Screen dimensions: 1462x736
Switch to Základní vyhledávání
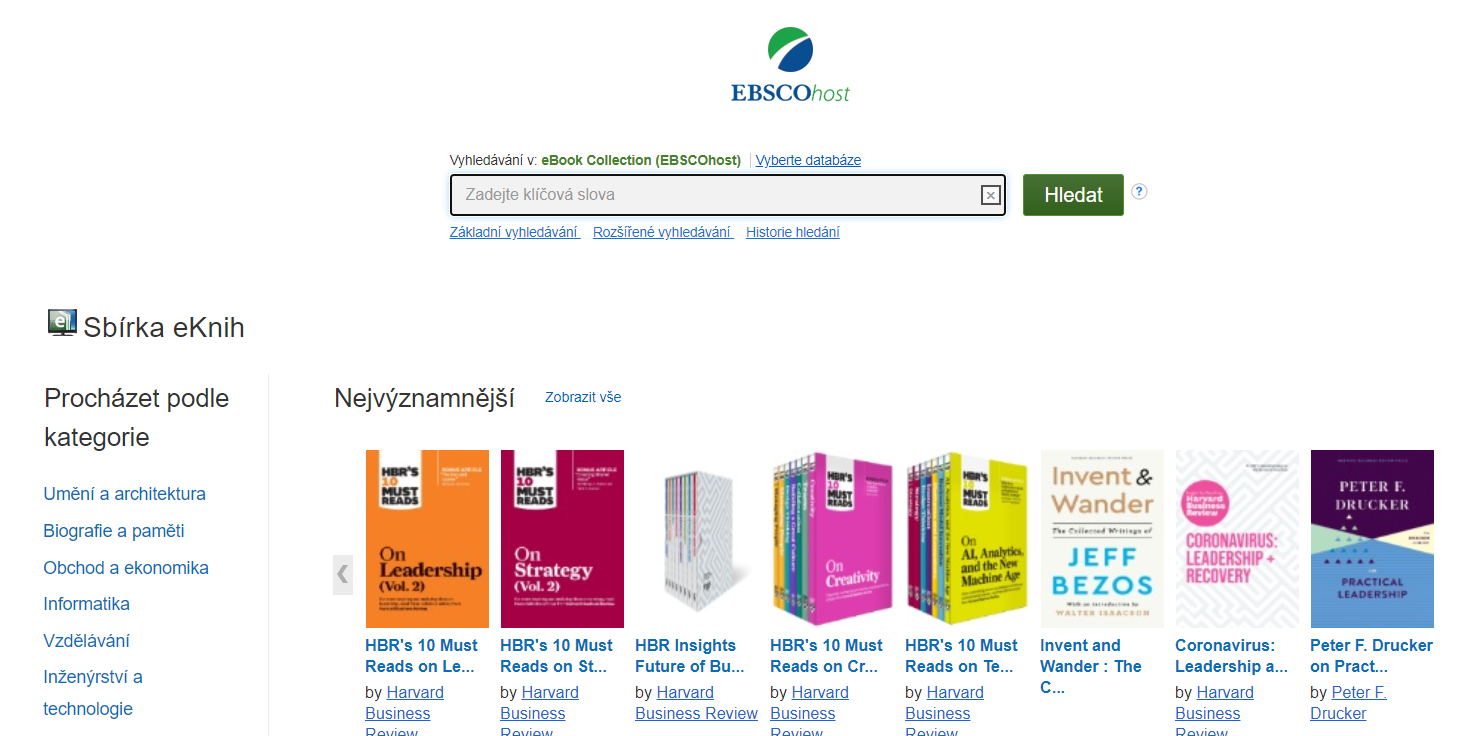(515, 232)
